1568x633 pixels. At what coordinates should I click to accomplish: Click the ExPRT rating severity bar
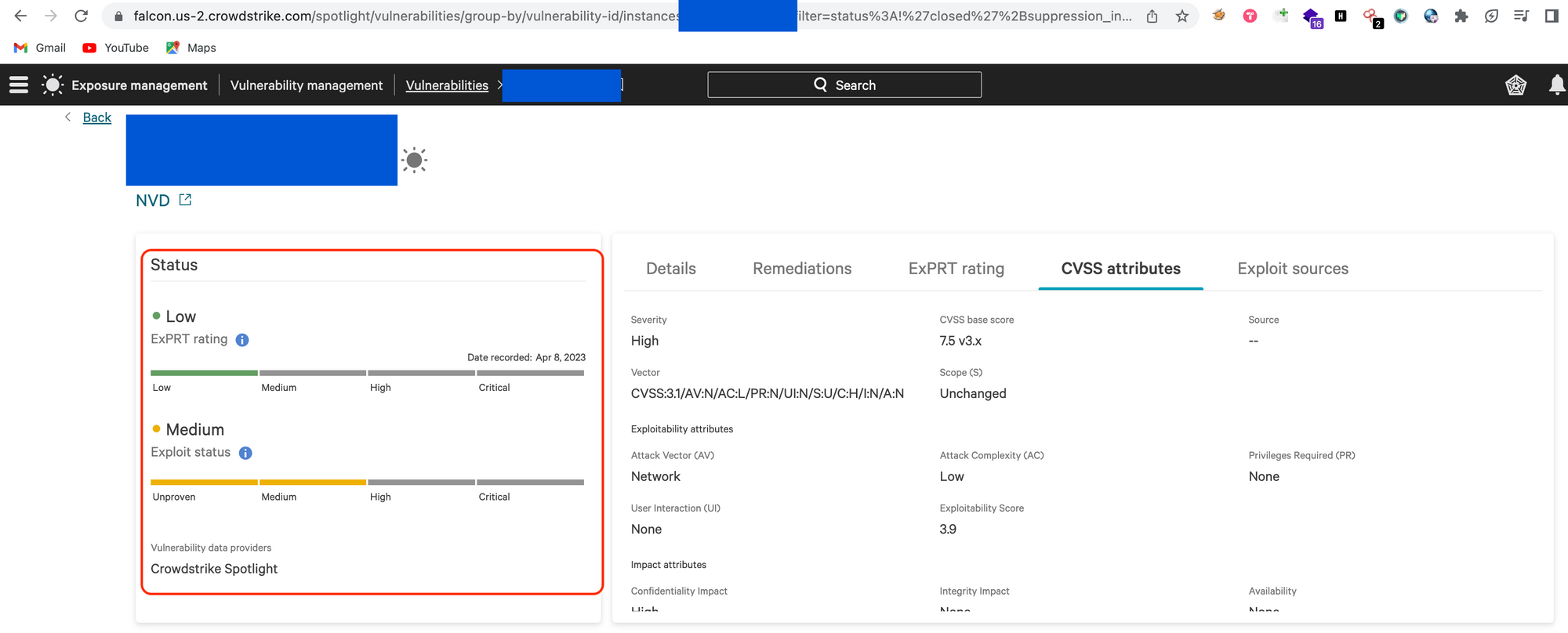point(367,373)
